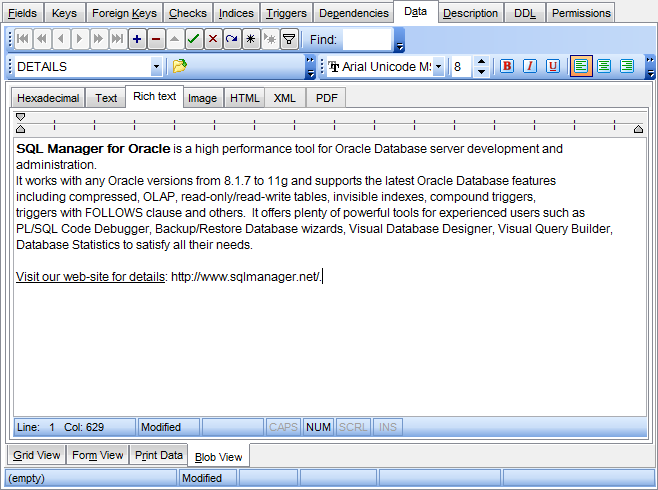This screenshot has width=658, height=490.
Task: Cancel edit with red X icon
Action: pos(213,39)
